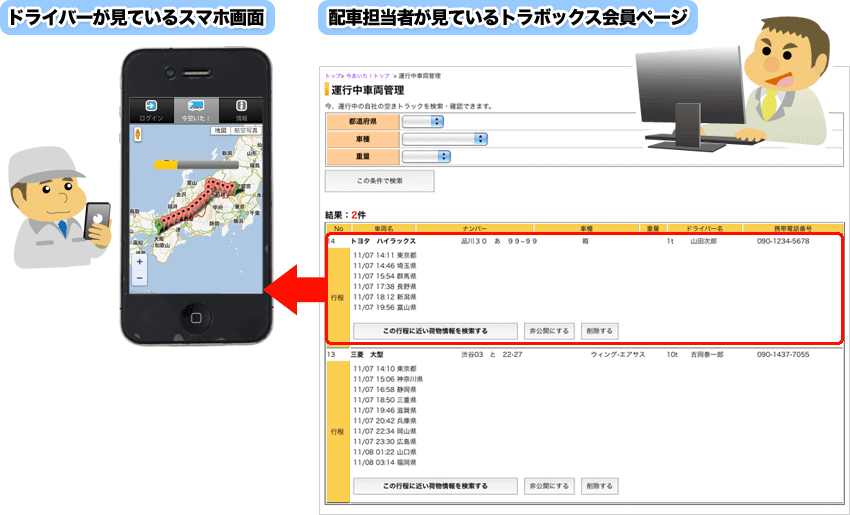The image size is (850, 515).
Task: Open the 重量 weight dropdown
Action: pyautogui.click(x=427, y=156)
